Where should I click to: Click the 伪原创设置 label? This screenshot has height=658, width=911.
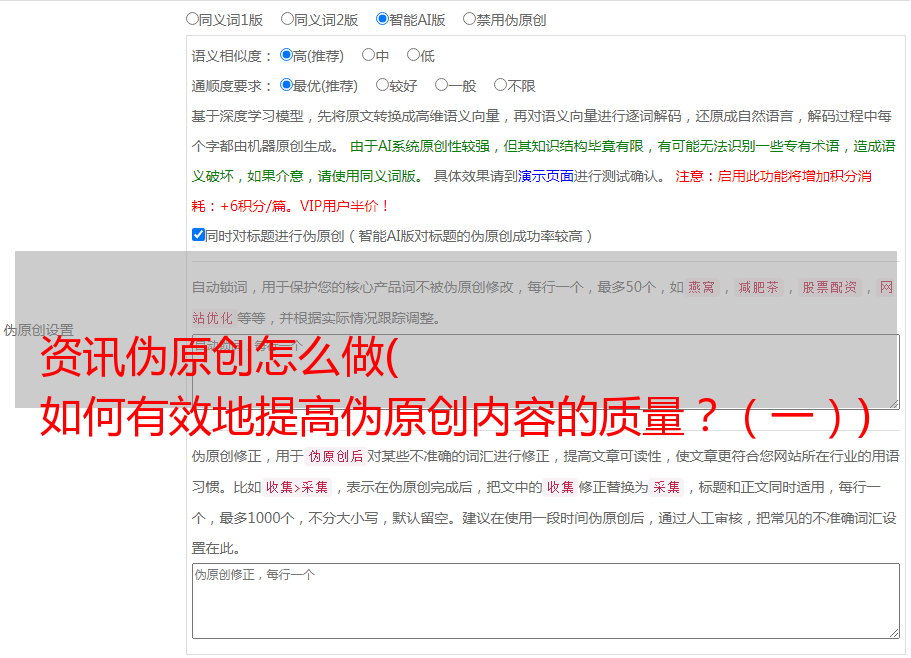coord(38,330)
